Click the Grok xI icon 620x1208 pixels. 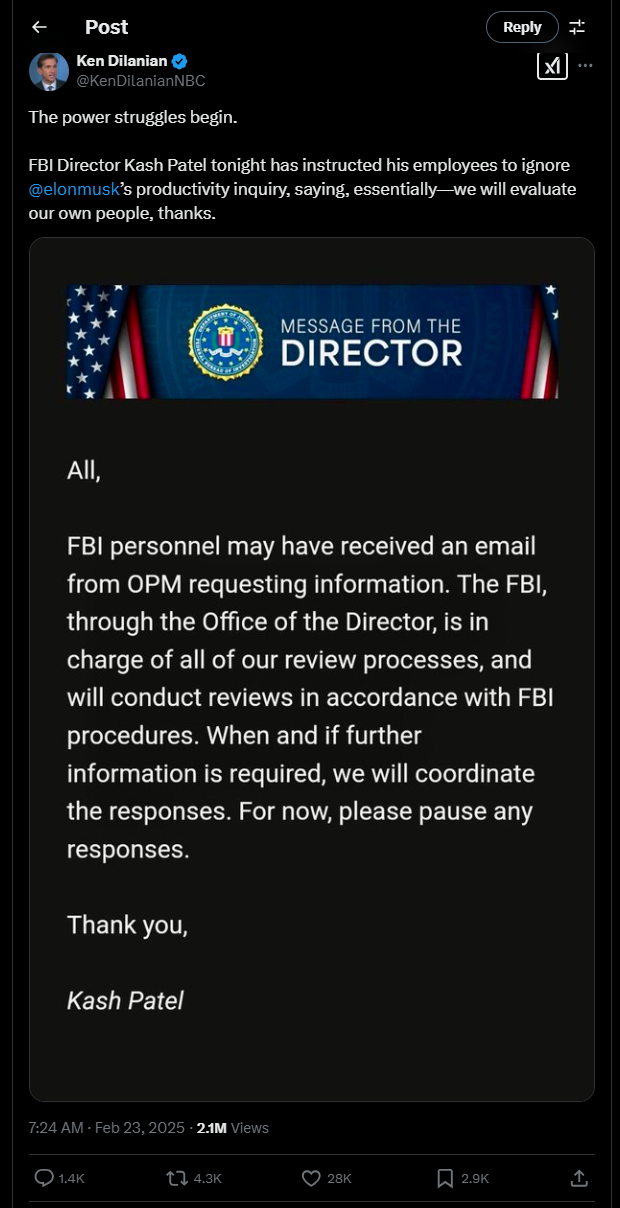pyautogui.click(x=552, y=65)
